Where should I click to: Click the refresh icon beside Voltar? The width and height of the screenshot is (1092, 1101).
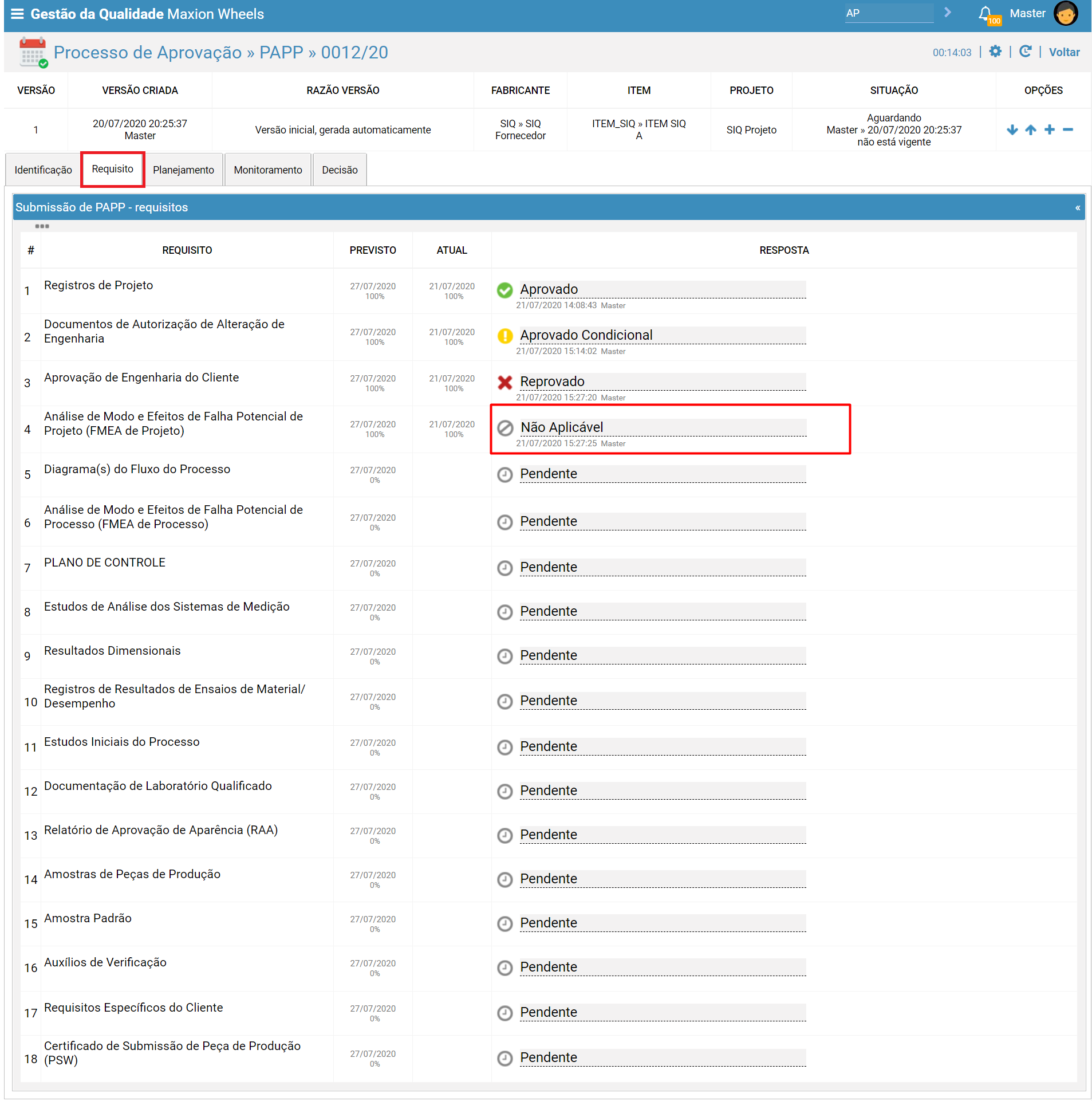1025,52
